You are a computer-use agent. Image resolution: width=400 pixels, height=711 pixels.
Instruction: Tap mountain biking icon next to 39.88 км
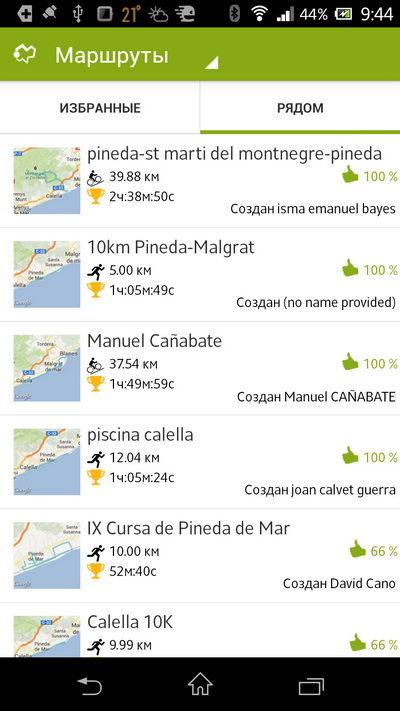tap(95, 178)
